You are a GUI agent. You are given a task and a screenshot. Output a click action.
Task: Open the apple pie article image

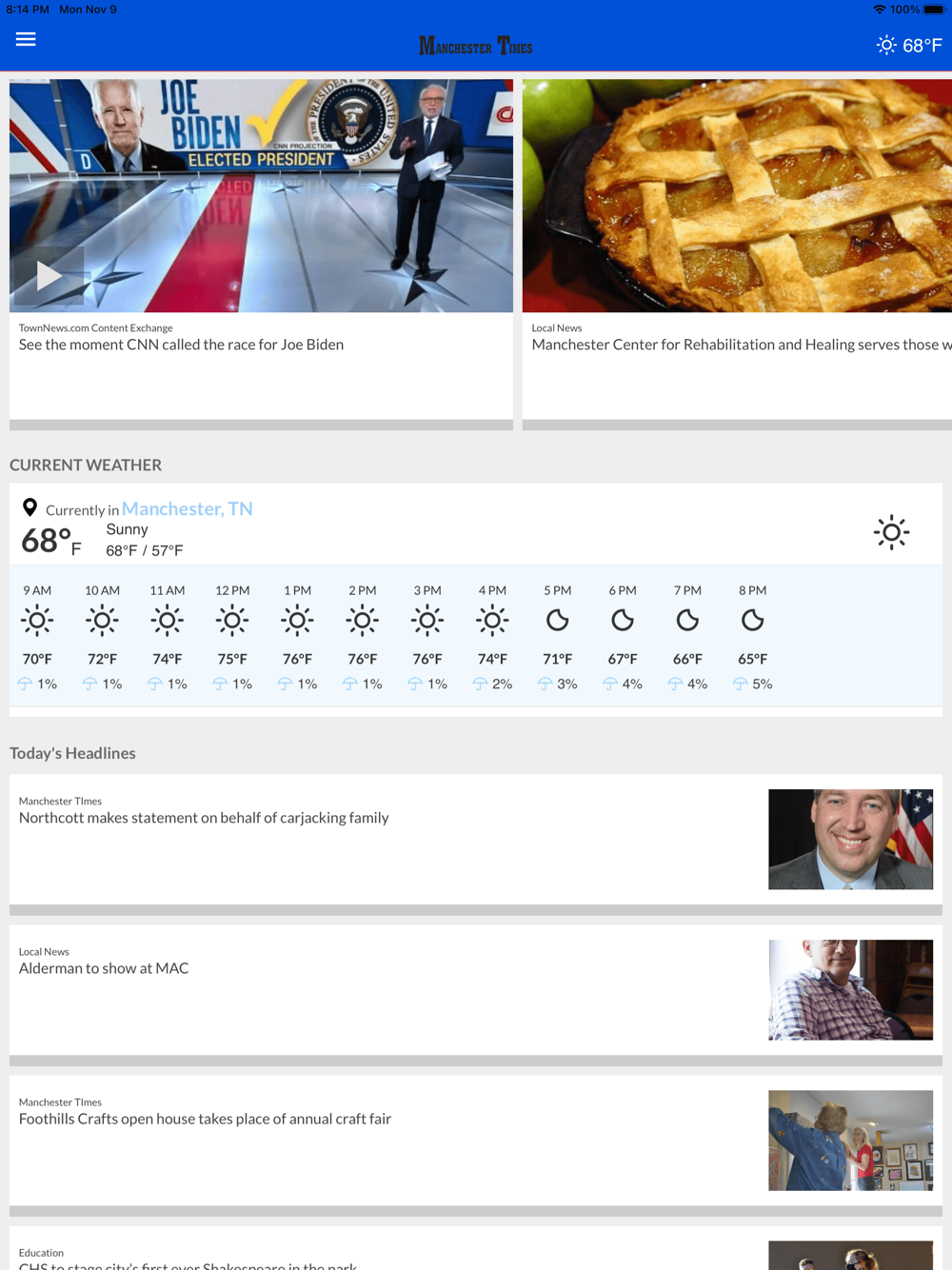(x=737, y=195)
